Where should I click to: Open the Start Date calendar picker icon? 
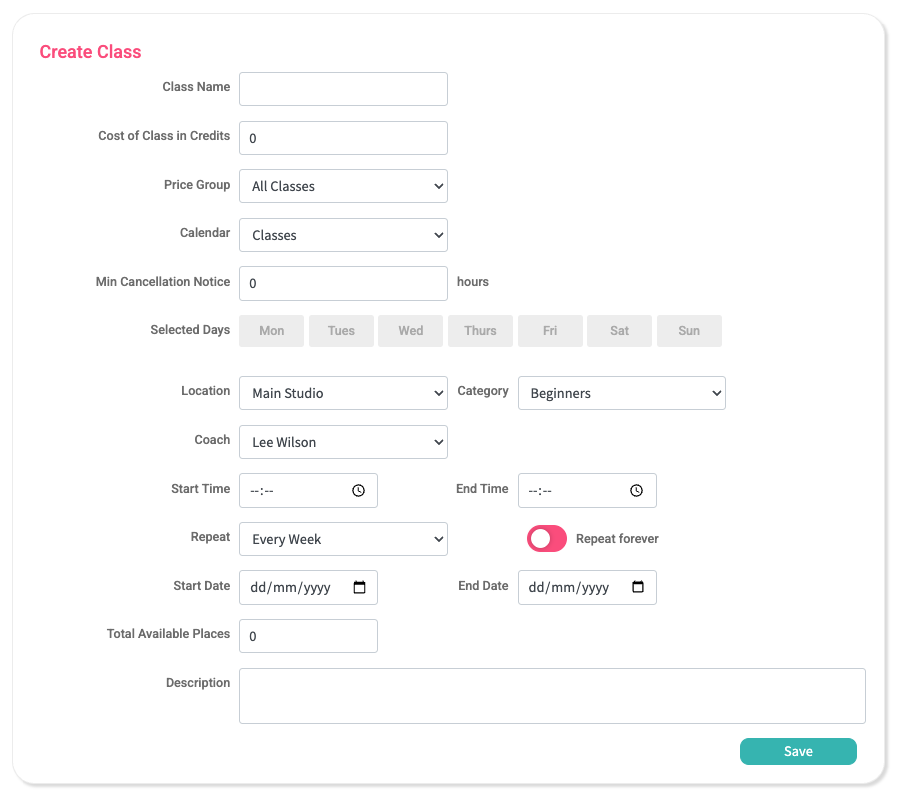pyautogui.click(x=360, y=588)
